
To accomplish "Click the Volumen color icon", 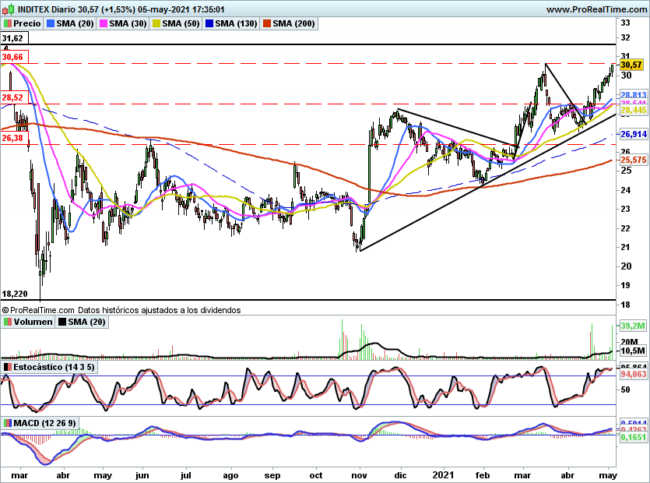I will [7, 322].
